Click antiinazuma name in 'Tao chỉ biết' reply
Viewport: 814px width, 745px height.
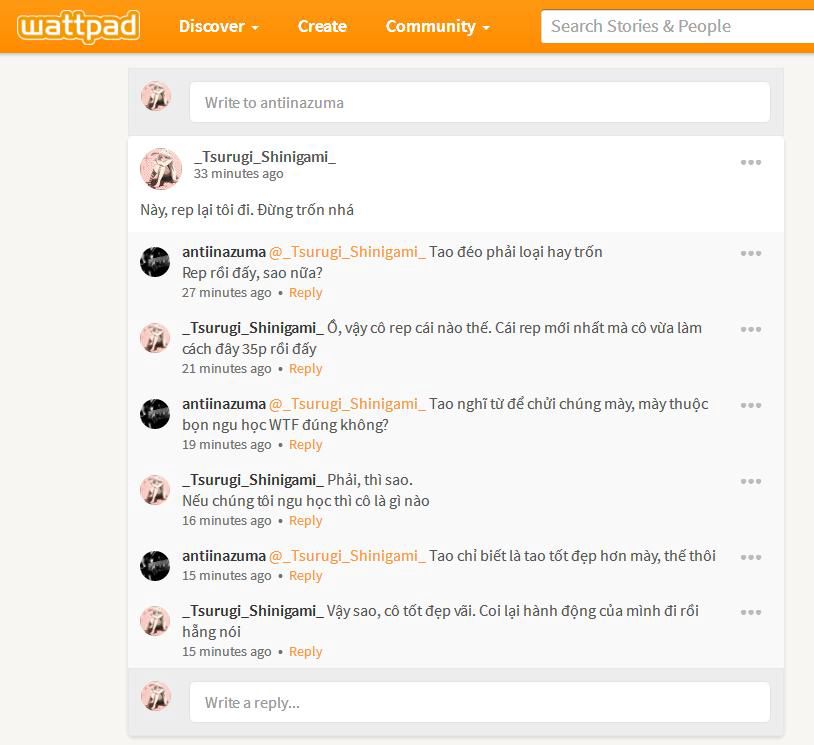coord(224,556)
